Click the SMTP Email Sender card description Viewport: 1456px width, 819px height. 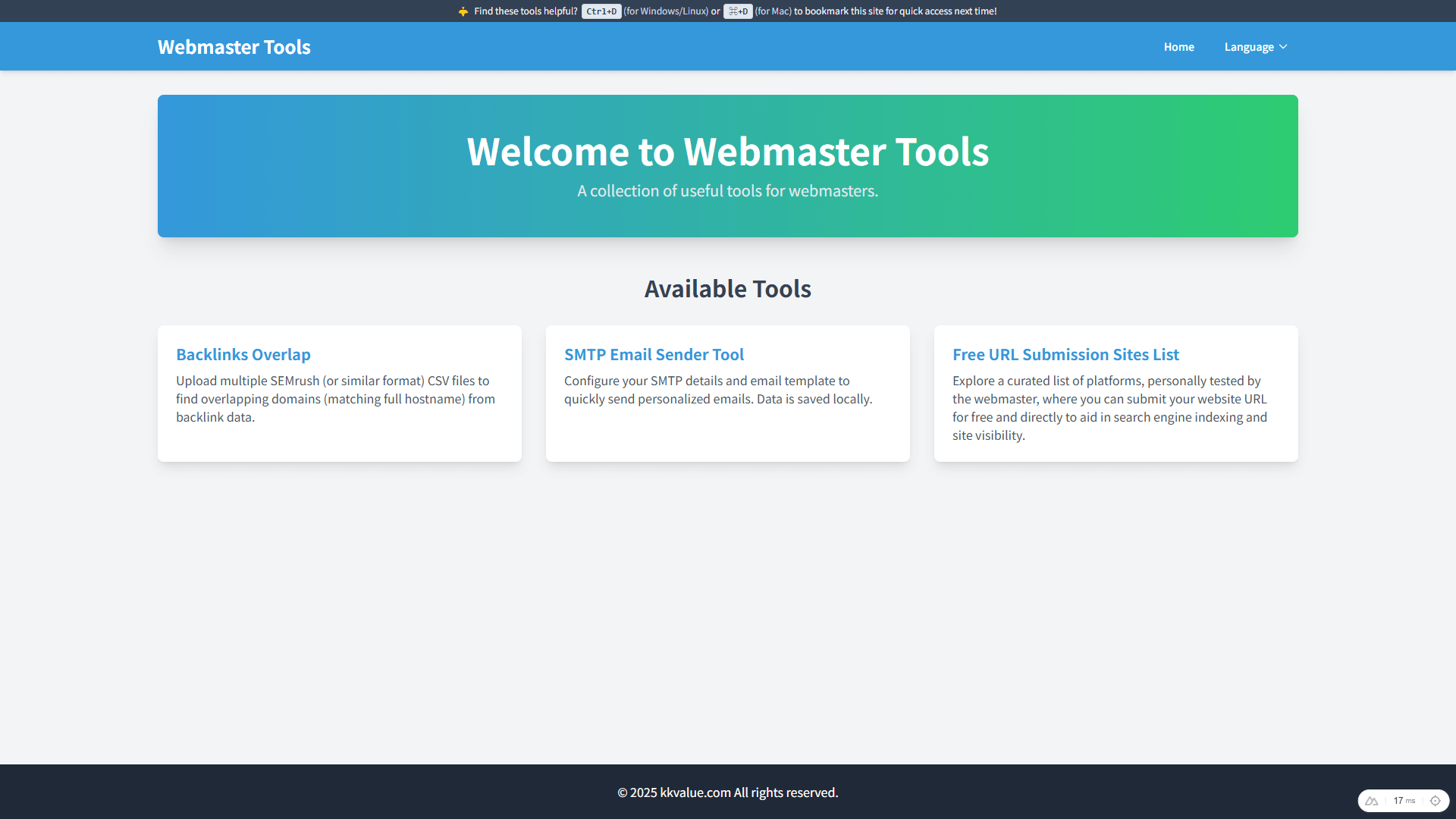tap(718, 390)
